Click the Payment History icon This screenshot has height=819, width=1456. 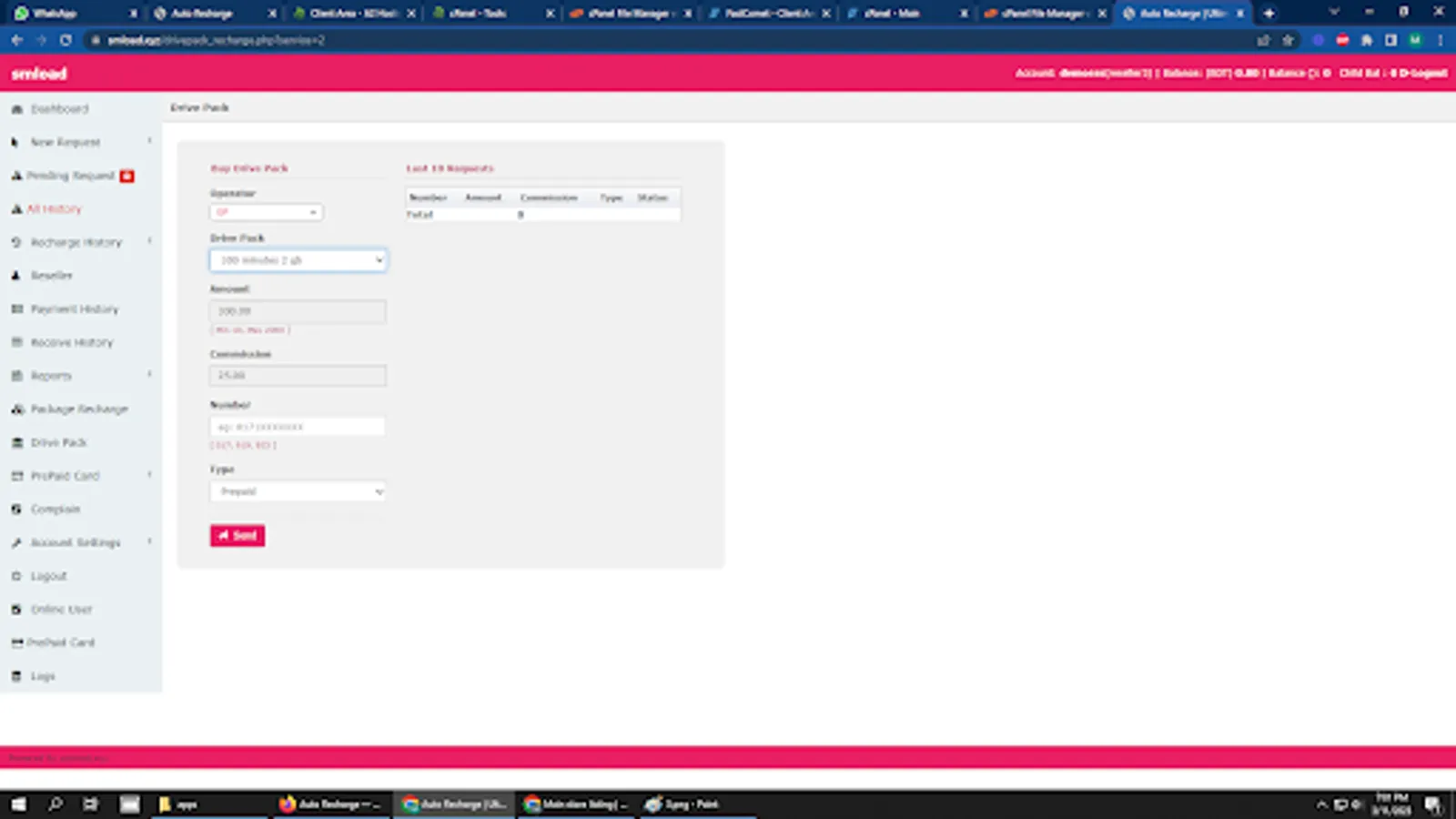tap(16, 309)
